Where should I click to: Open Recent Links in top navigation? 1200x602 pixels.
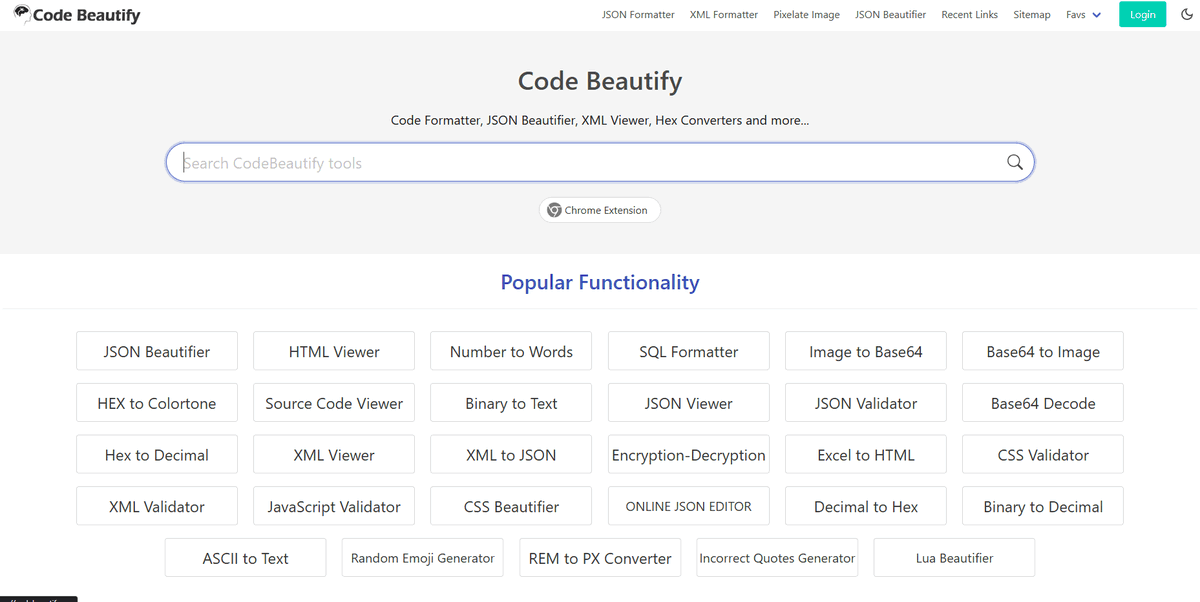(969, 15)
